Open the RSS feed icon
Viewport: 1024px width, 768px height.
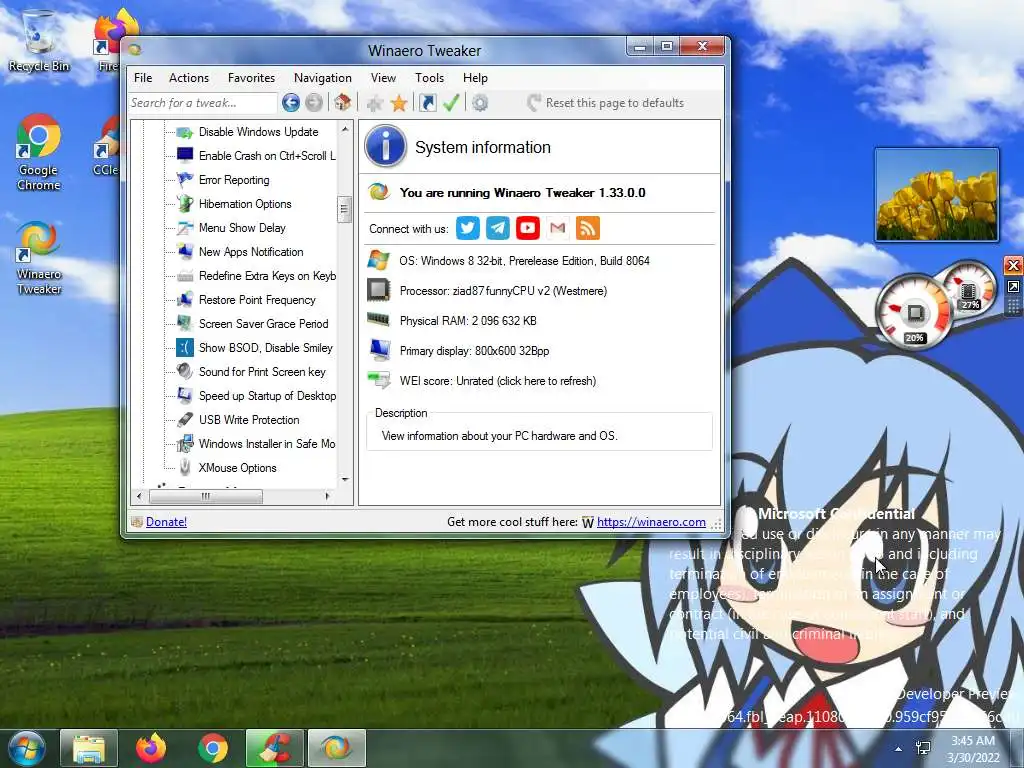tap(588, 228)
